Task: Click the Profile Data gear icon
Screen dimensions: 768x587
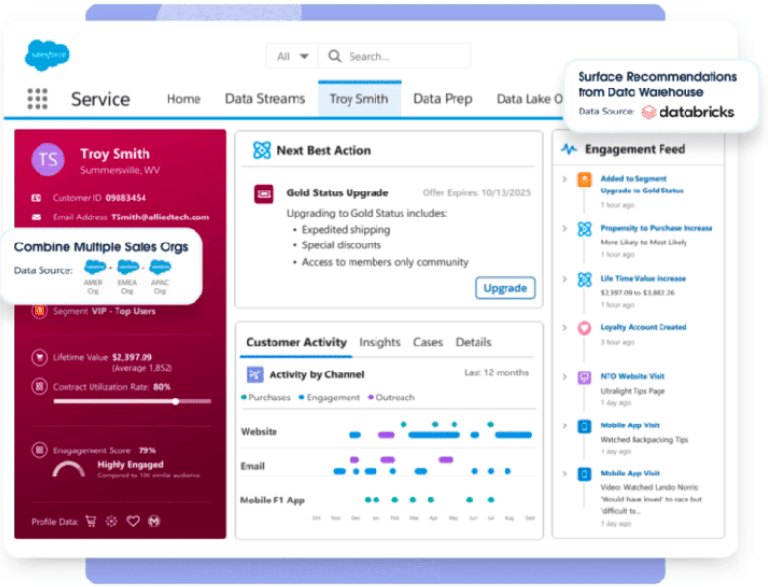Action: coord(112,521)
